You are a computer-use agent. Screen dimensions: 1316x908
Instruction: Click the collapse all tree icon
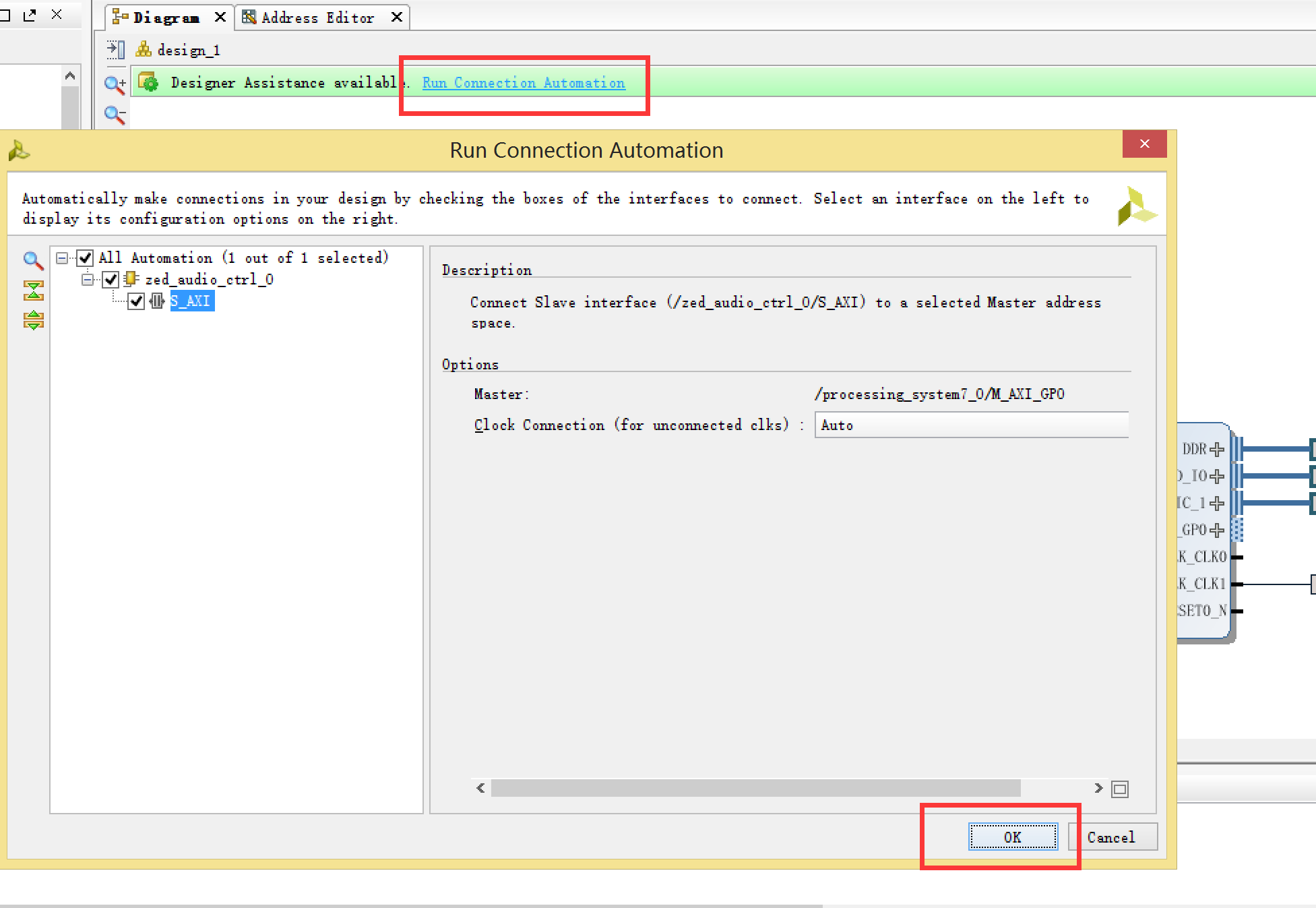click(x=33, y=291)
